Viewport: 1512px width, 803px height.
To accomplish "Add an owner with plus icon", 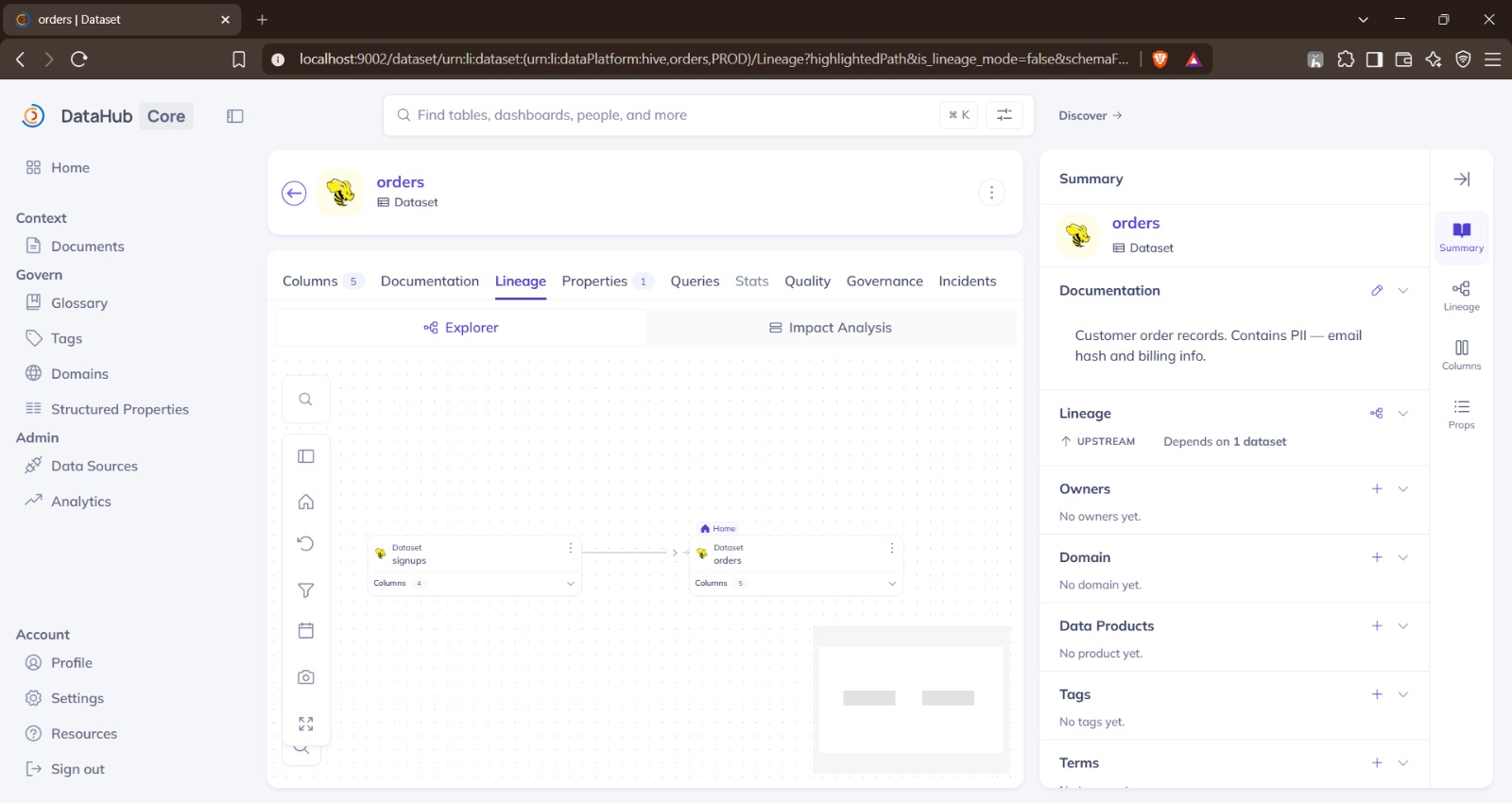I will pyautogui.click(x=1377, y=489).
